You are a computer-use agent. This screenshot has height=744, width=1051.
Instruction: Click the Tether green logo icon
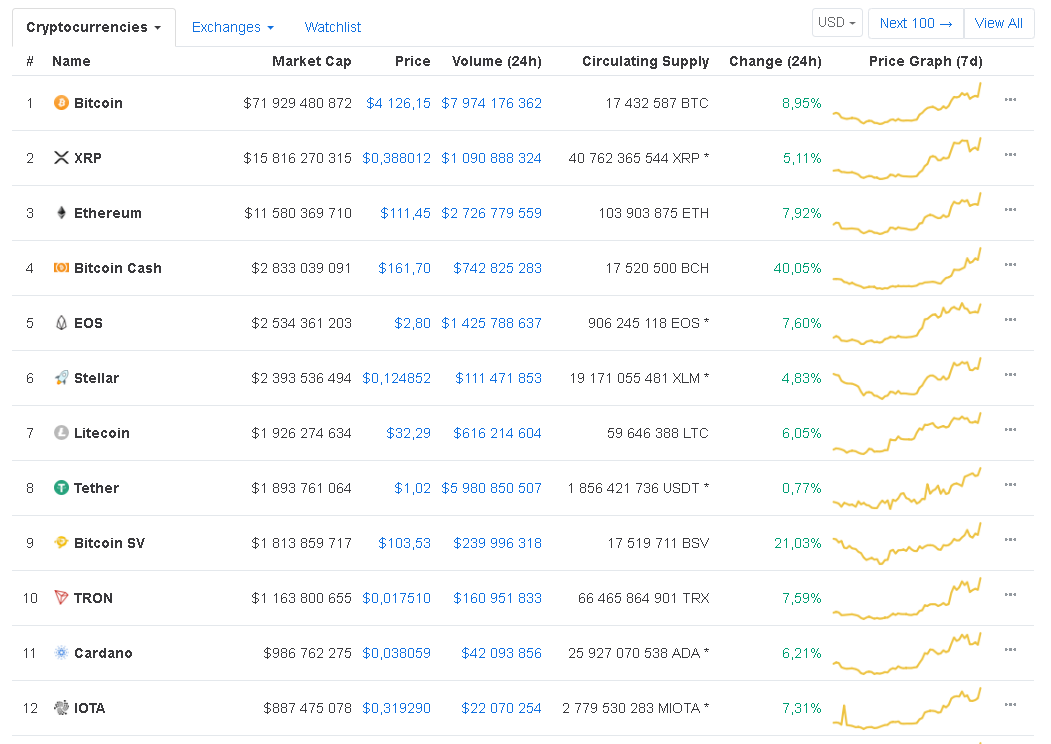pos(61,488)
